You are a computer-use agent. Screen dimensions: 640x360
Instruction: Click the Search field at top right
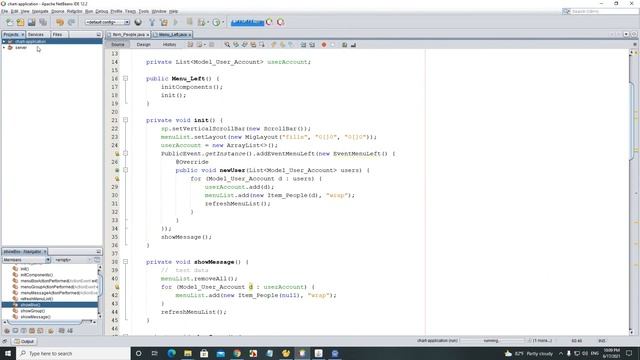point(600,11)
